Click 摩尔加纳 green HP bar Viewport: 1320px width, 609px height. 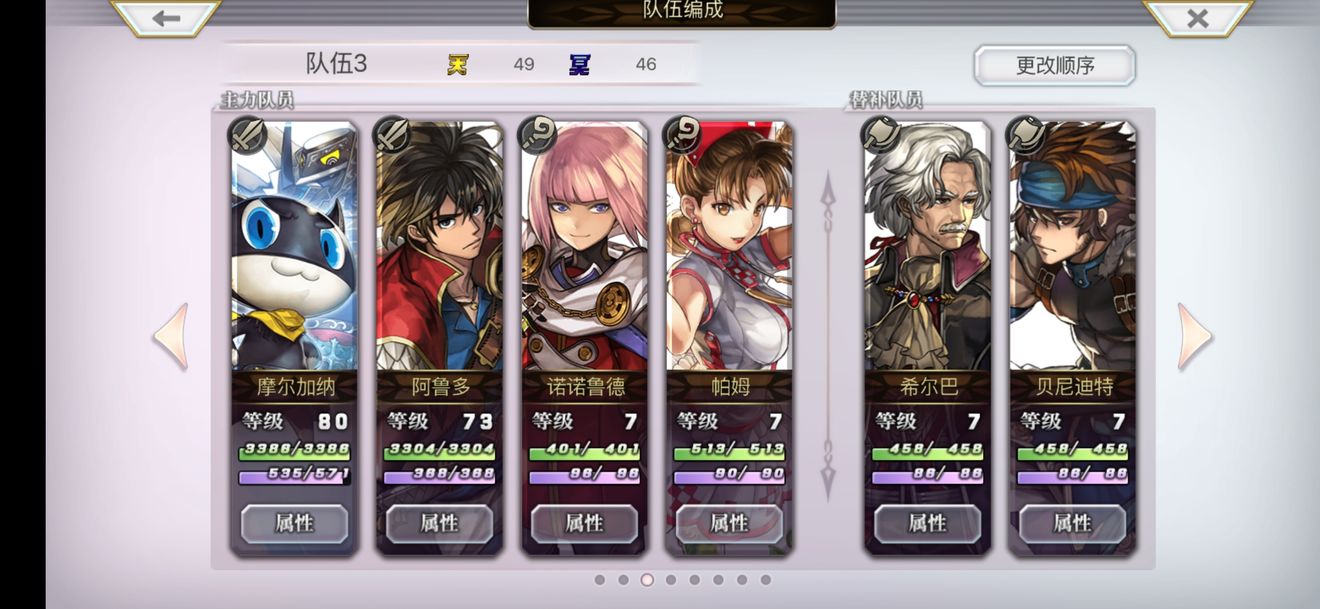294,450
